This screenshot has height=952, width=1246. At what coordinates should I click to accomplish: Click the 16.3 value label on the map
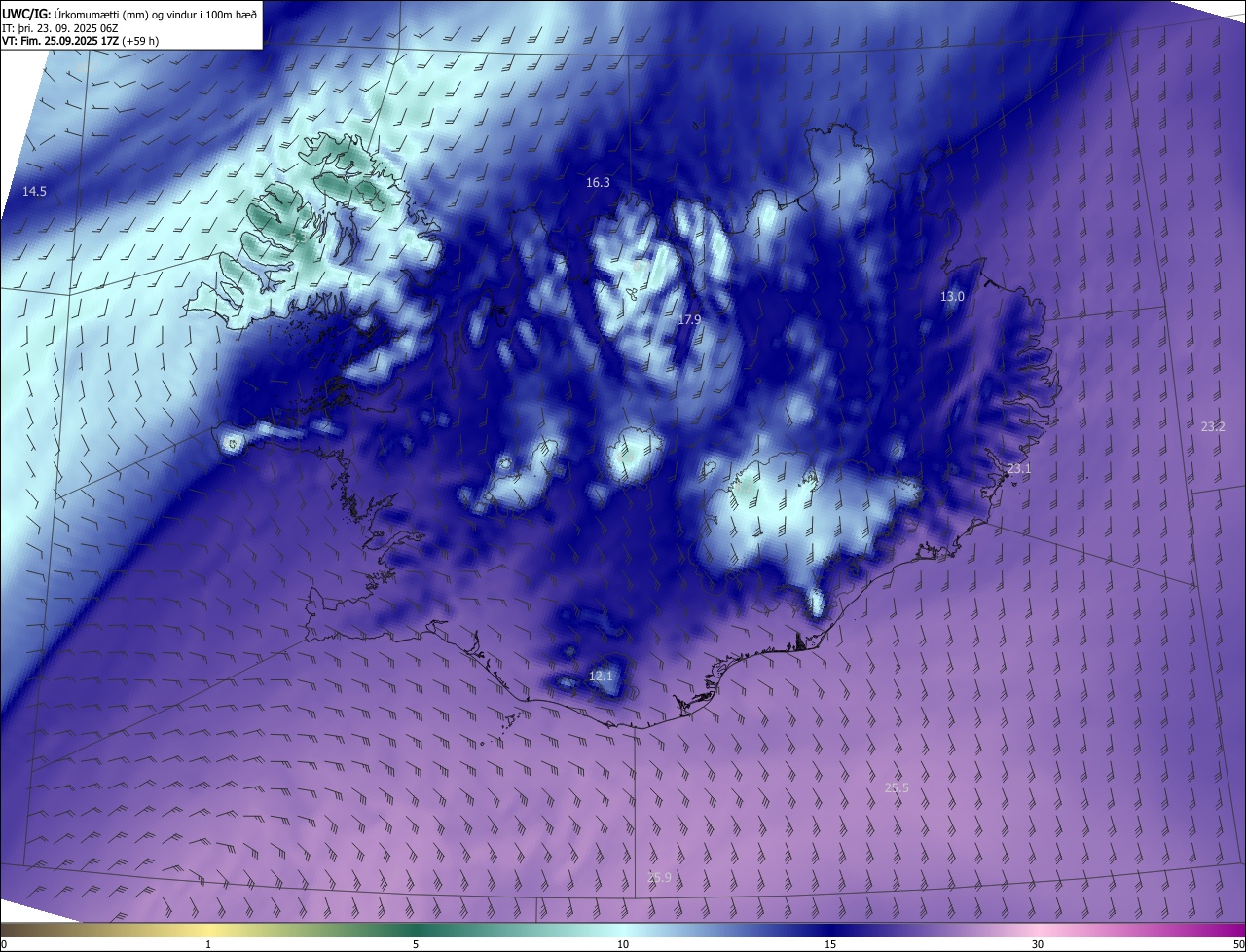pos(598,183)
